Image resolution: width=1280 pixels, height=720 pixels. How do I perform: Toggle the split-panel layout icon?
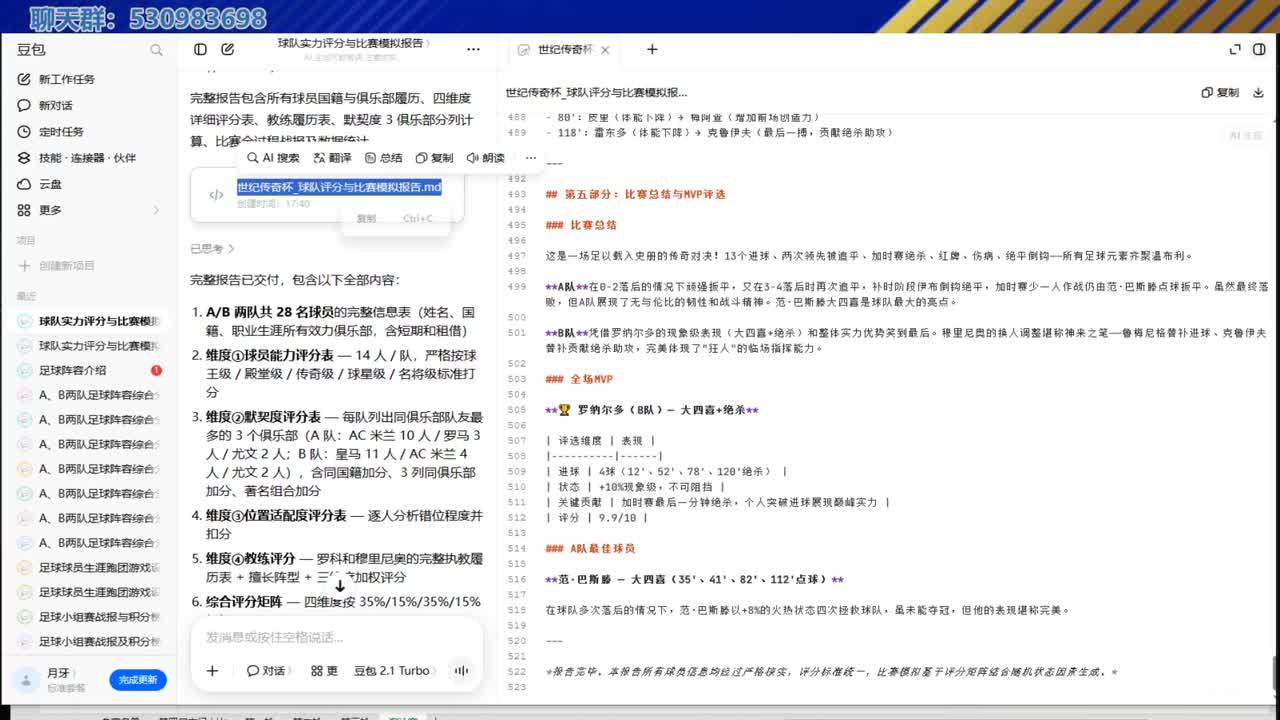[x=1259, y=49]
